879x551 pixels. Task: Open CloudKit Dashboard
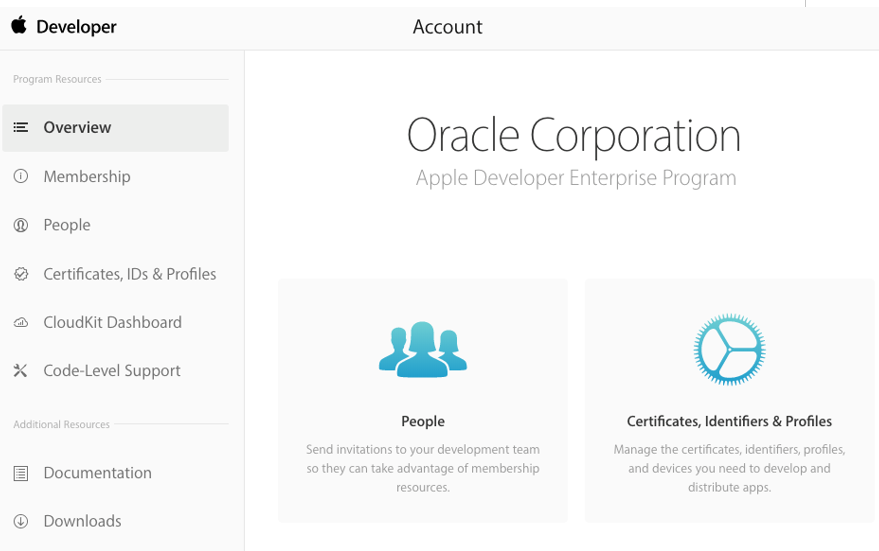click(113, 322)
